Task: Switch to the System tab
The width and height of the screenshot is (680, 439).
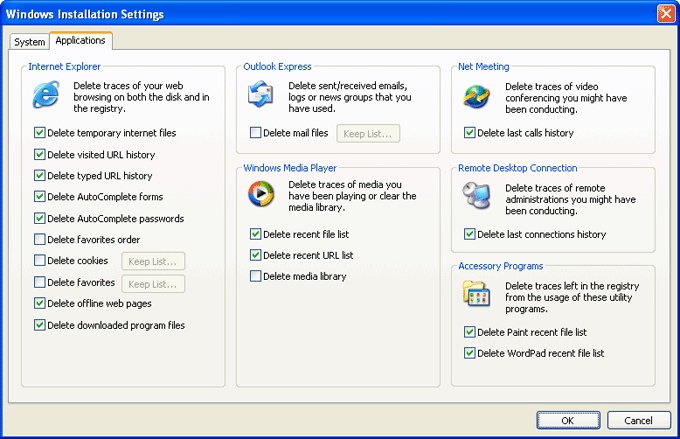Action: pyautogui.click(x=29, y=42)
